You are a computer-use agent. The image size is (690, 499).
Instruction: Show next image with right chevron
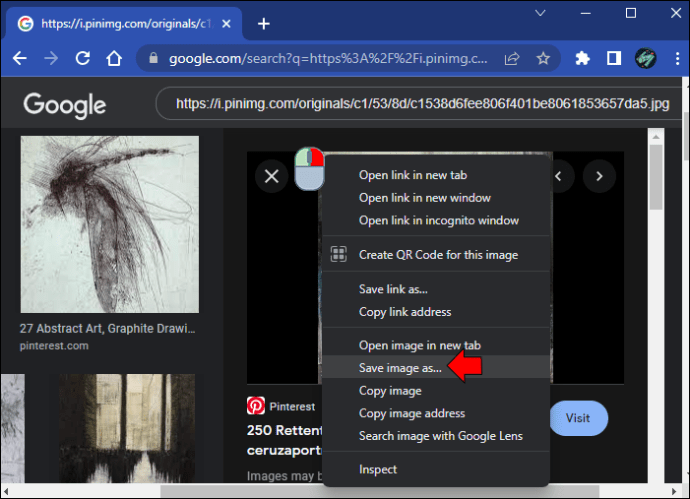(x=599, y=176)
